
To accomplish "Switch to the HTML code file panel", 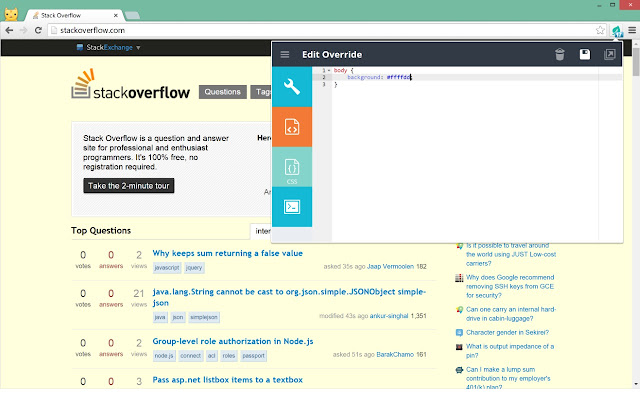I will [292, 127].
